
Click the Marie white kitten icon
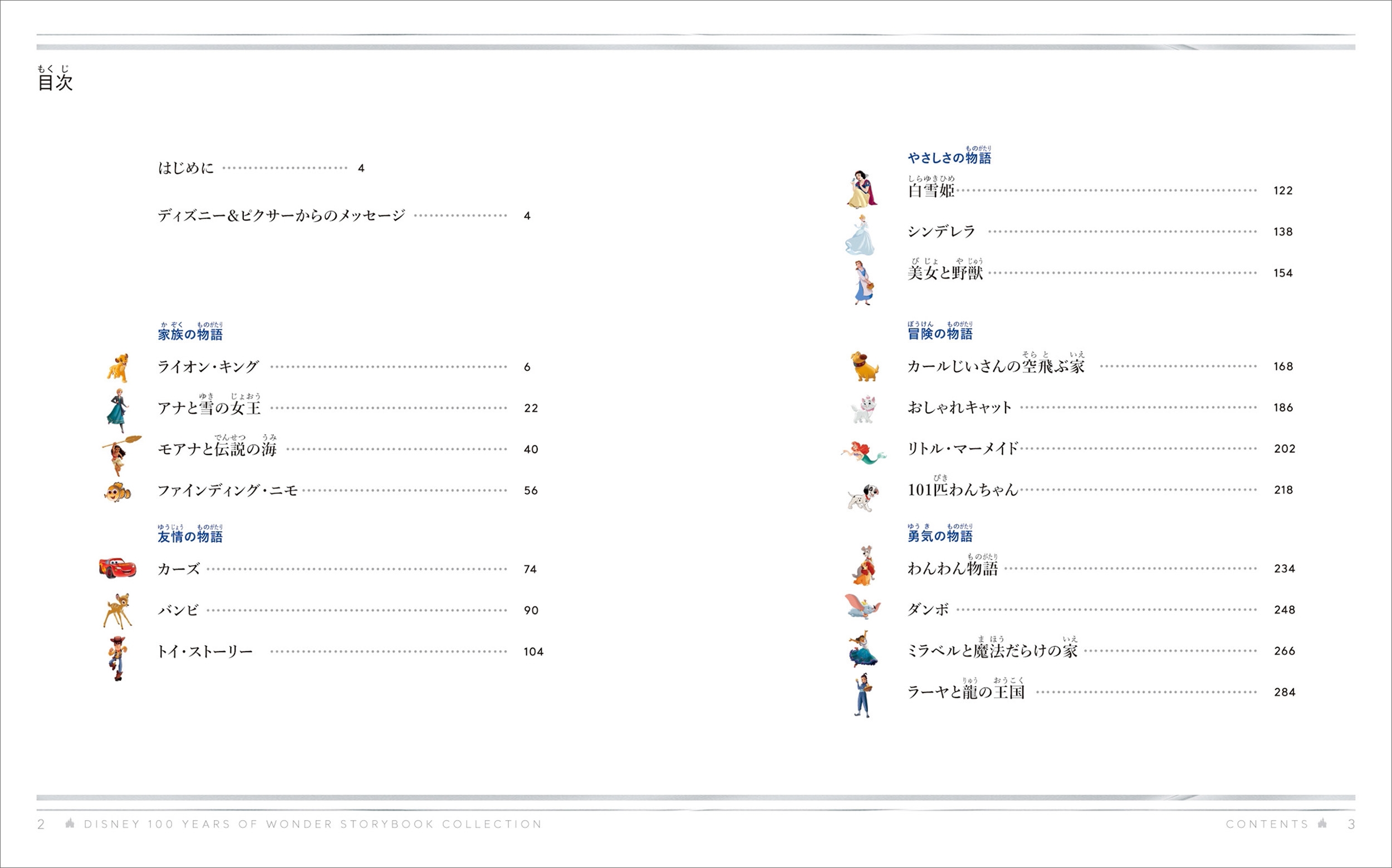pyautogui.click(x=864, y=410)
